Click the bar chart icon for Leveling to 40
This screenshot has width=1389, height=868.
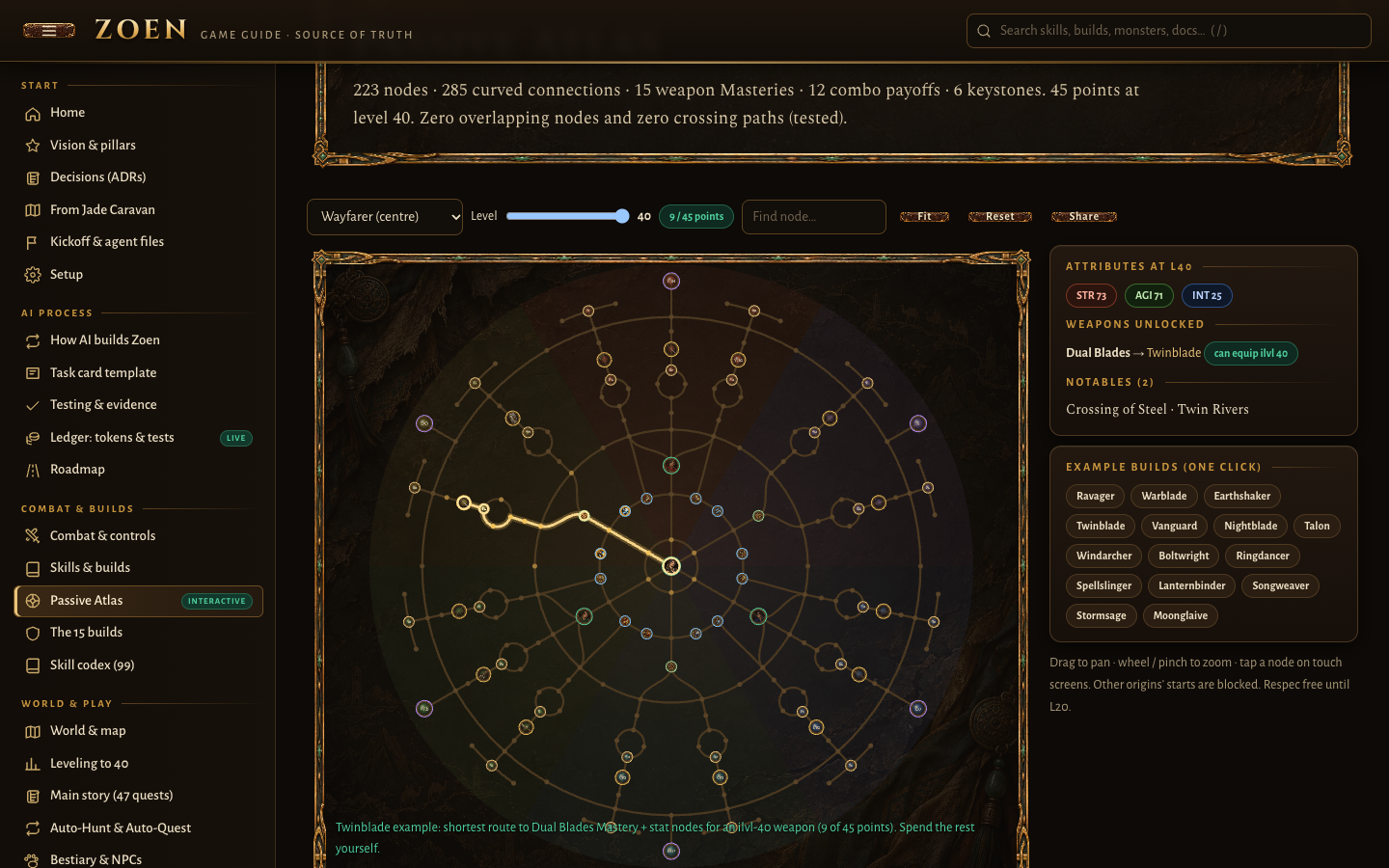(33, 764)
